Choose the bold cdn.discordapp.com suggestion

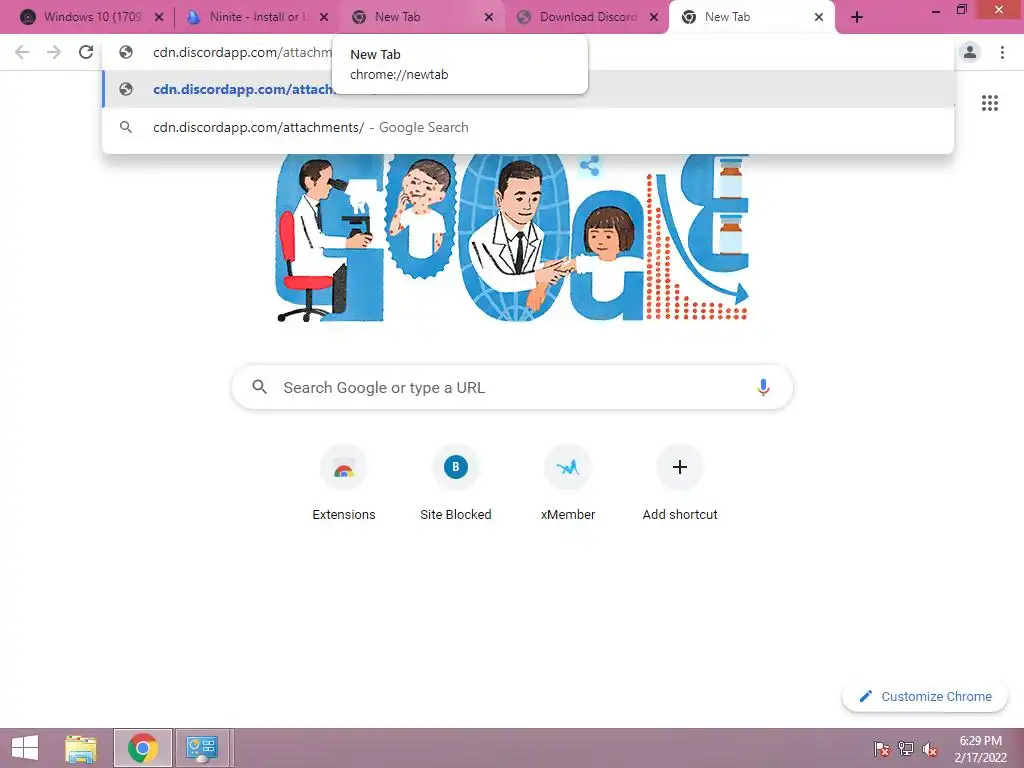[528, 89]
